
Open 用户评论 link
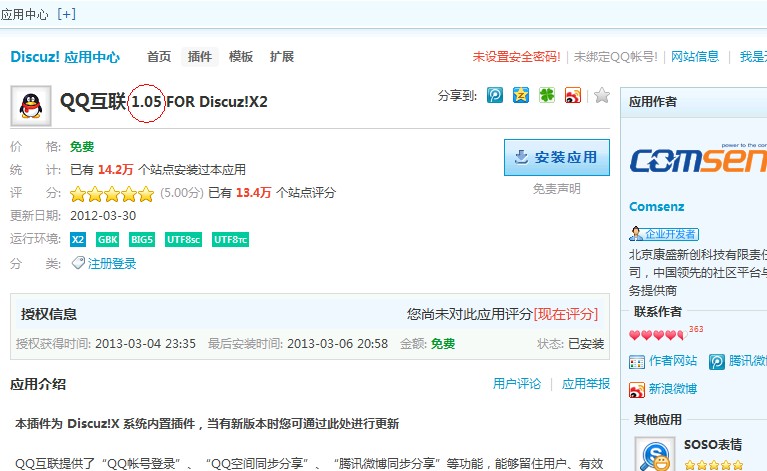tap(517, 384)
